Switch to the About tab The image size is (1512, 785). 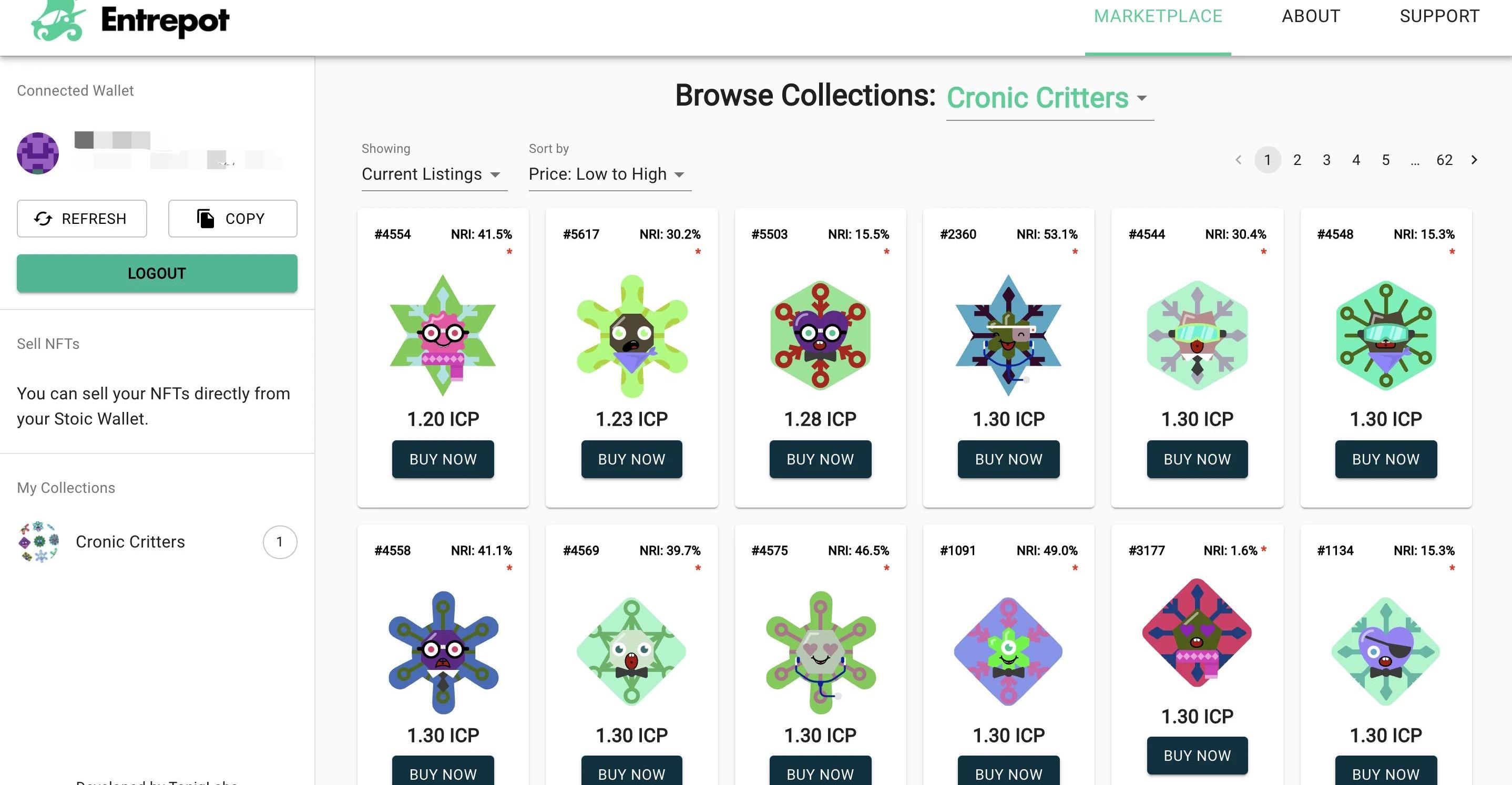pos(1311,16)
